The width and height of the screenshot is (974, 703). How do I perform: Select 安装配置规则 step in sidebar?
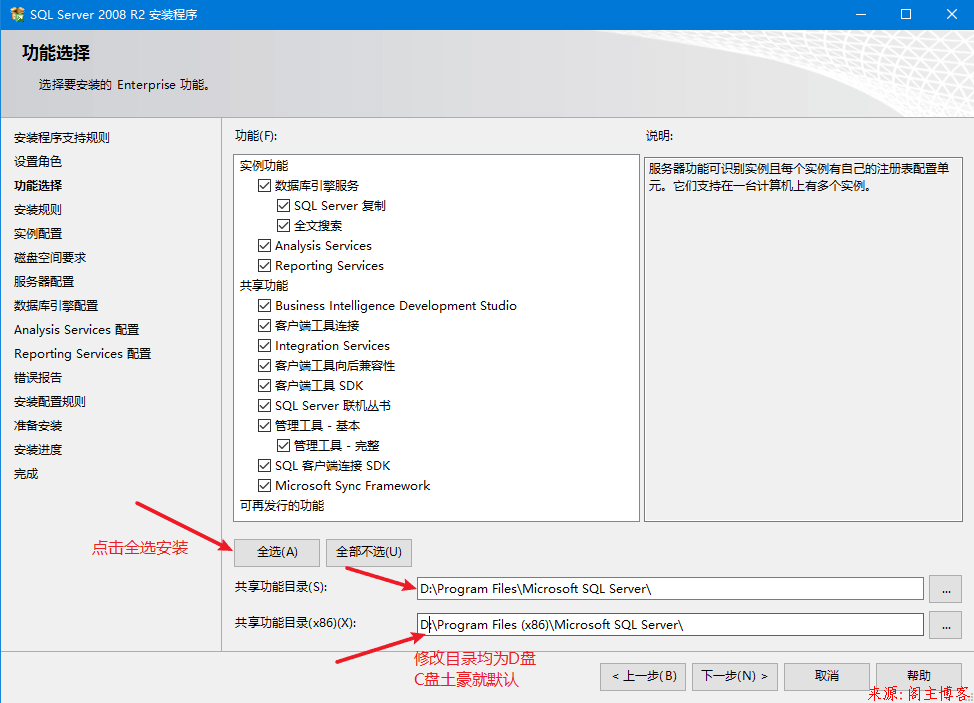click(x=50, y=402)
